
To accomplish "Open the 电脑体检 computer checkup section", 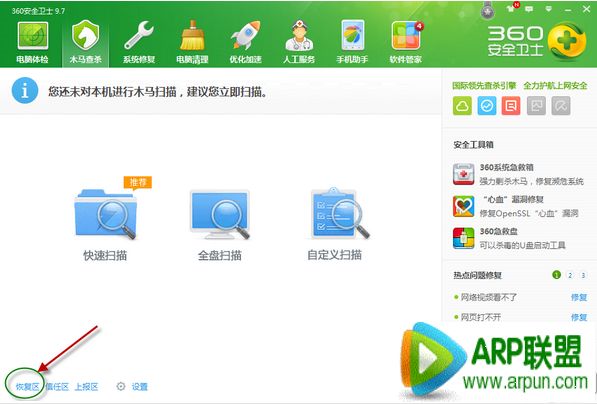I will tap(33, 43).
